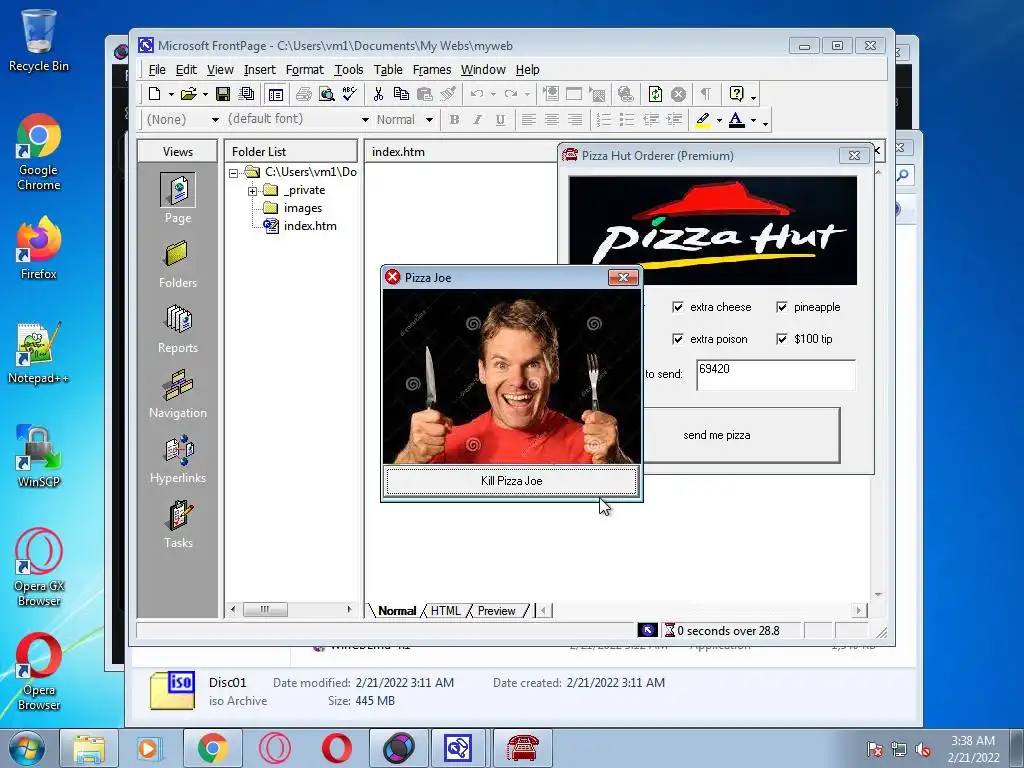Uncheck the pineapple checkbox
The height and width of the screenshot is (768, 1024).
pos(782,307)
